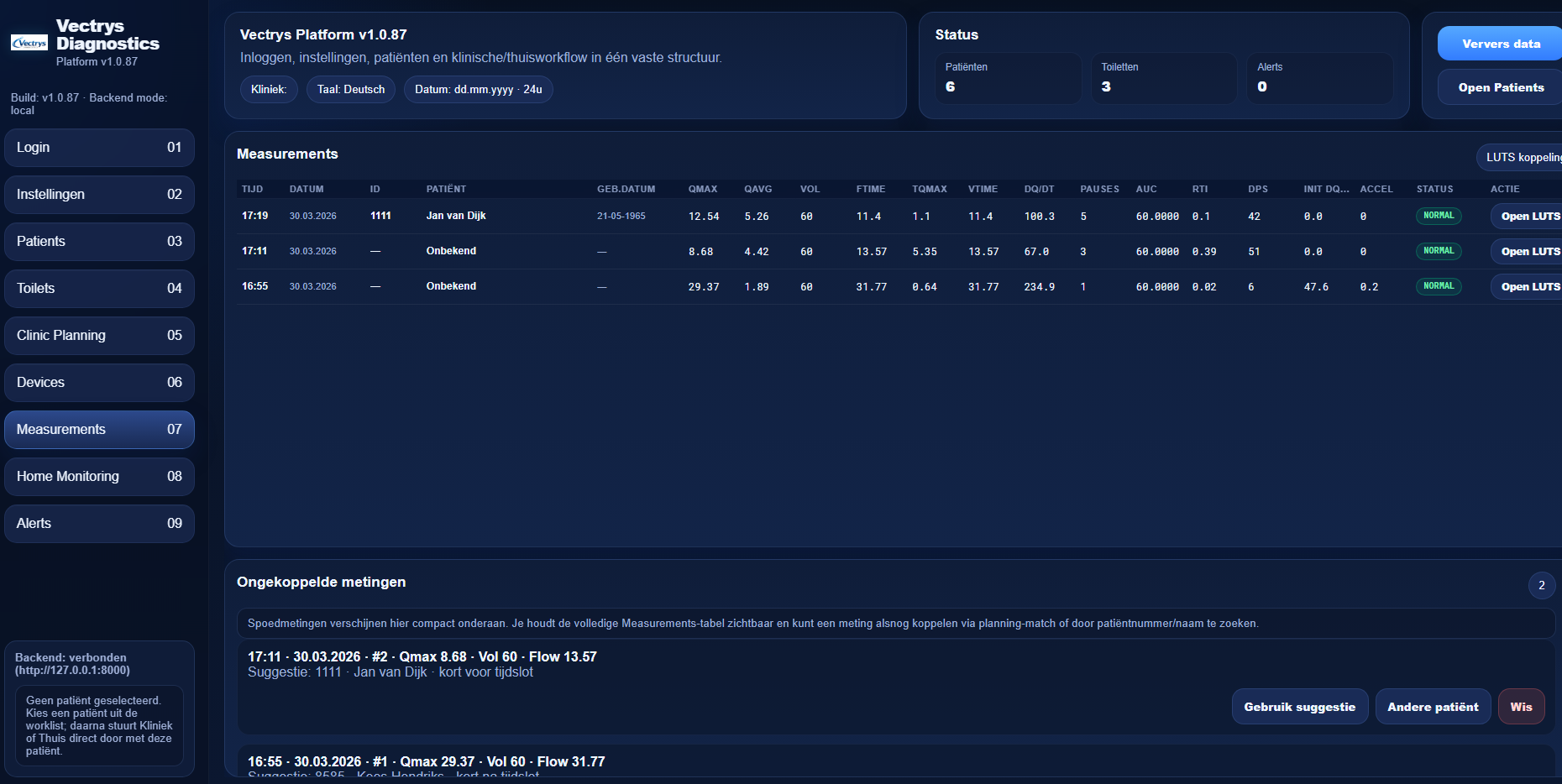The width and height of the screenshot is (1562, 784).
Task: Click the QMAX column header
Action: click(703, 190)
